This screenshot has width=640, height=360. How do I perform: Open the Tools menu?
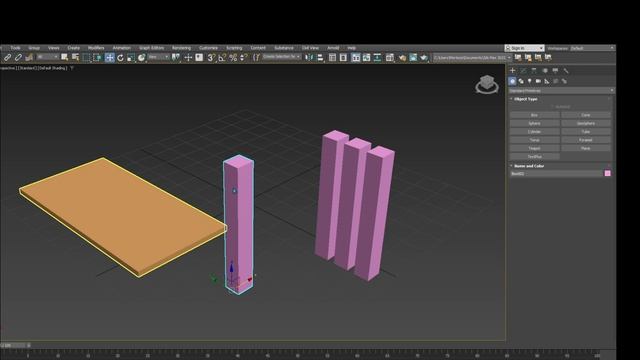pos(16,48)
